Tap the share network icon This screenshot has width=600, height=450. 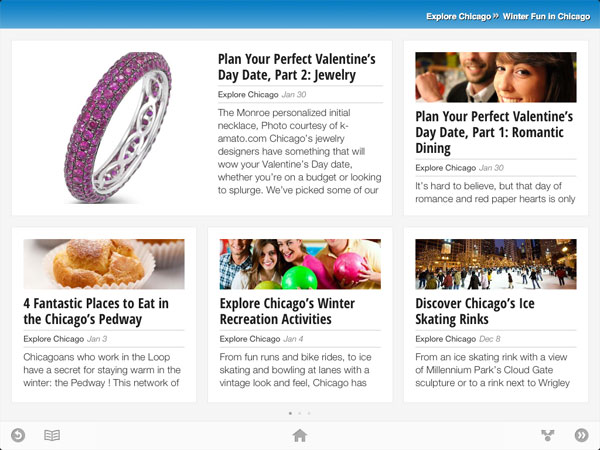pos(548,435)
